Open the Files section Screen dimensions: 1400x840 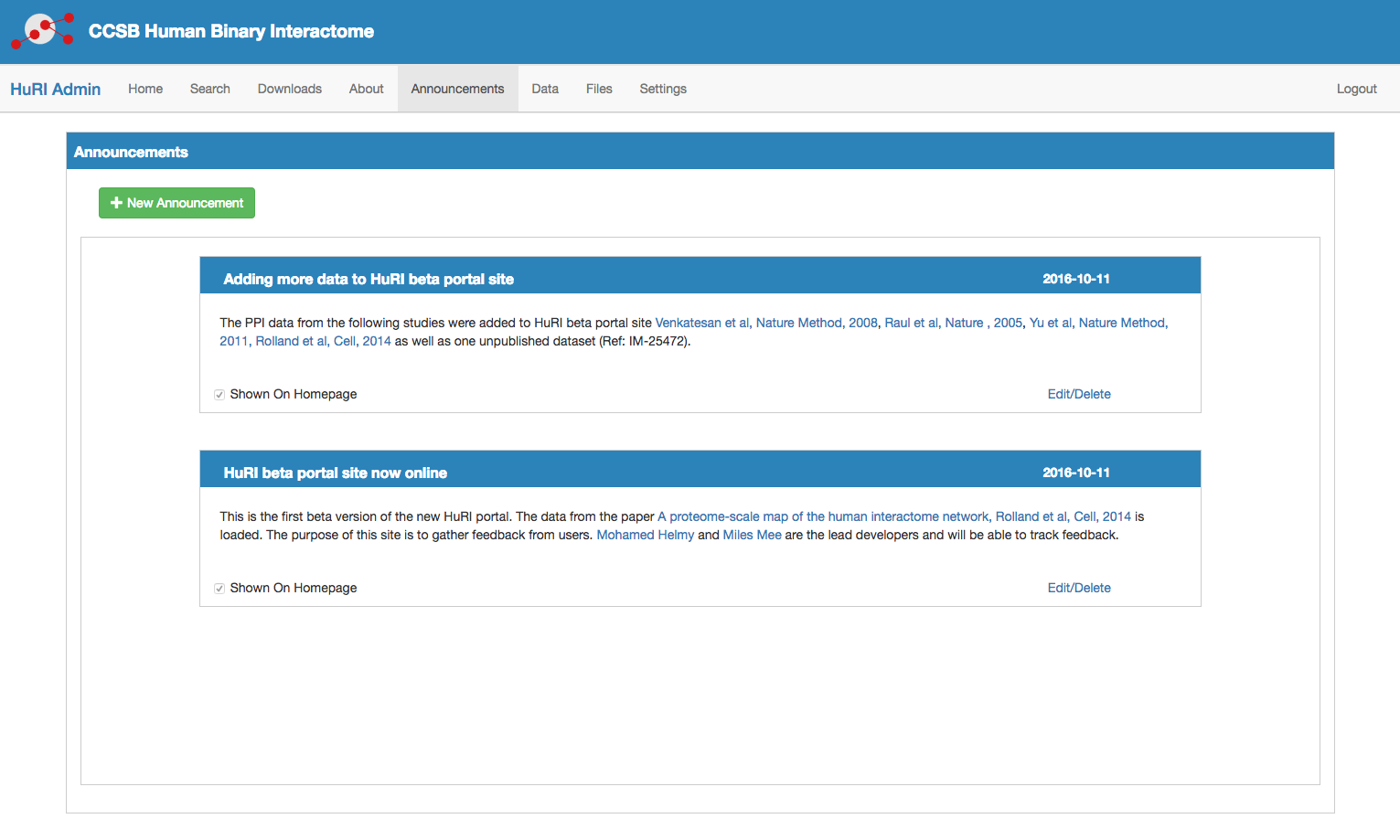pyautogui.click(x=599, y=89)
